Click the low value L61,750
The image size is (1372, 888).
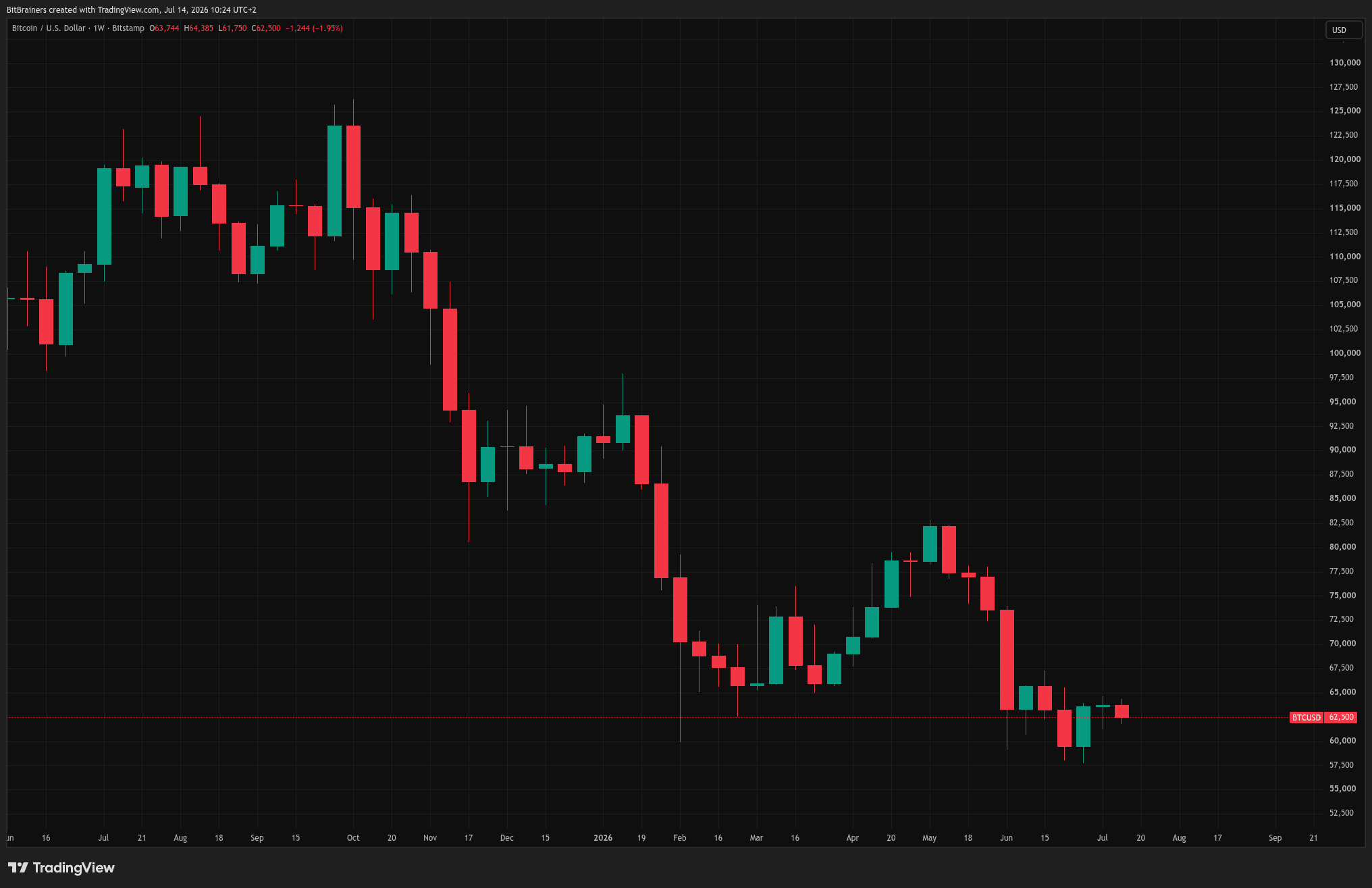pyautogui.click(x=232, y=28)
